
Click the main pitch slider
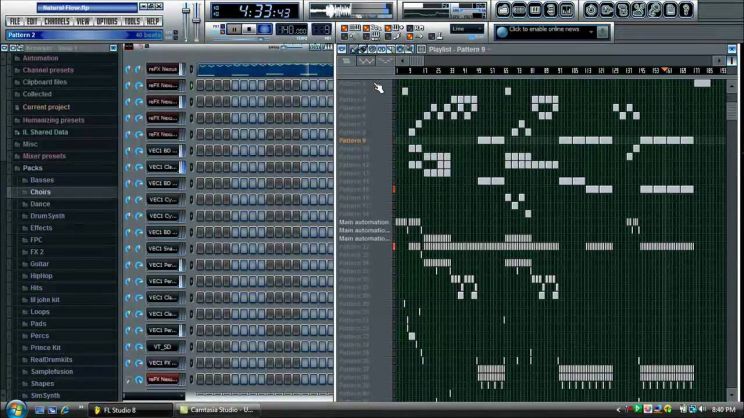click(196, 21)
